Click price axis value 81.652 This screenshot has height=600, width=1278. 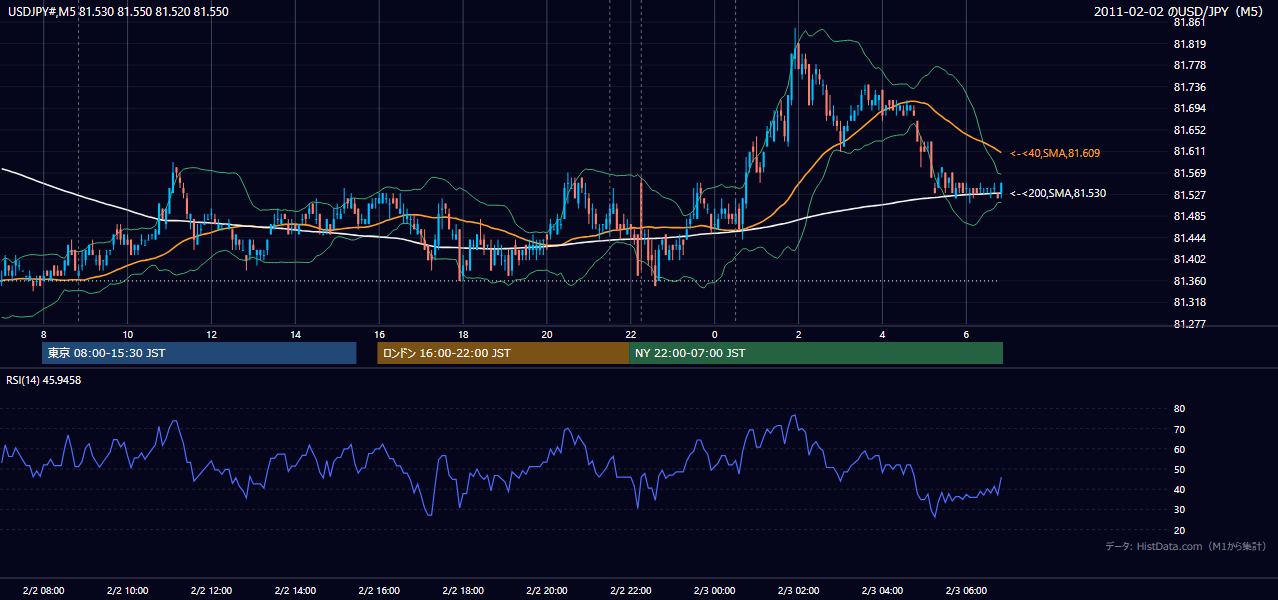1189,130
